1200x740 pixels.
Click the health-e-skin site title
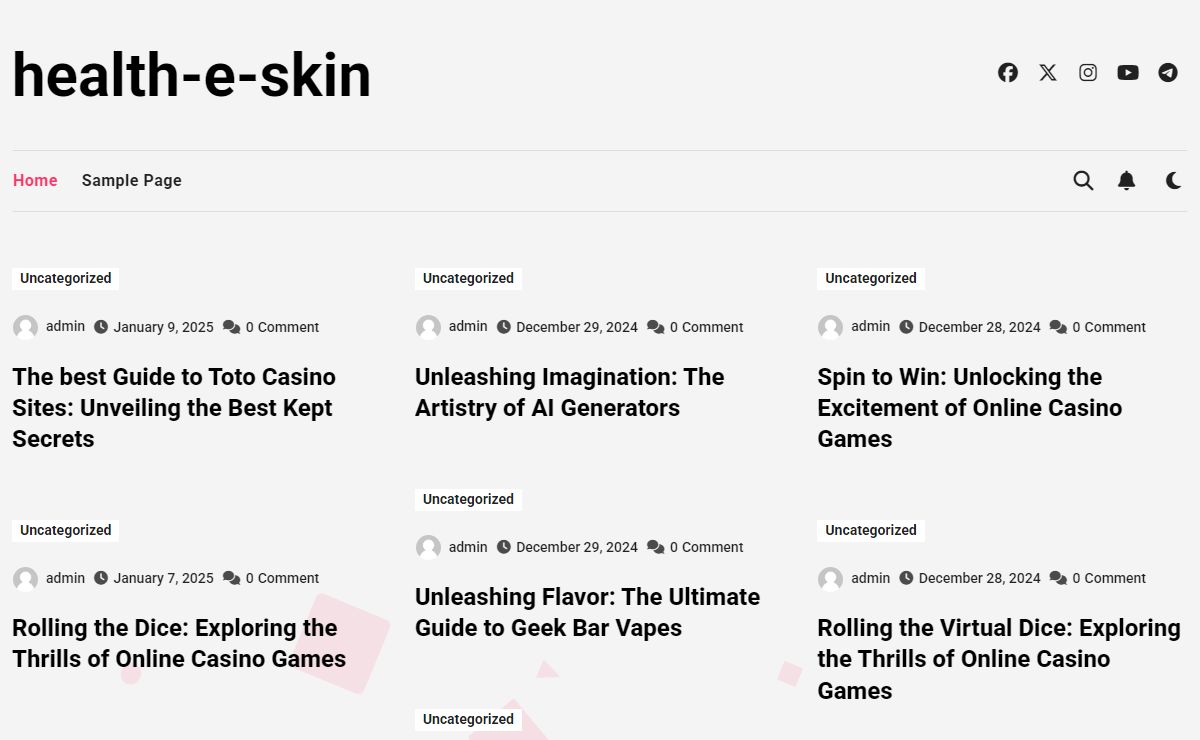click(x=192, y=75)
